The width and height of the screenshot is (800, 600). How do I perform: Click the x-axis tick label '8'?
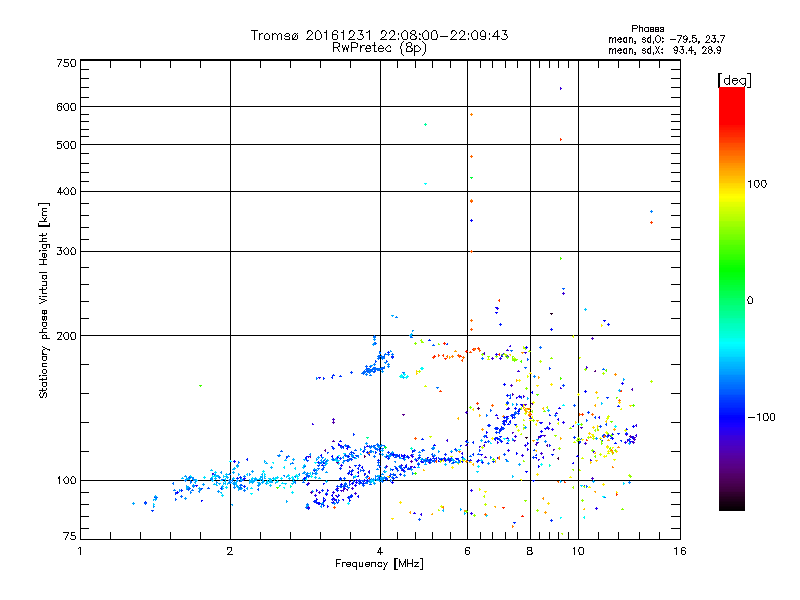pos(530,551)
